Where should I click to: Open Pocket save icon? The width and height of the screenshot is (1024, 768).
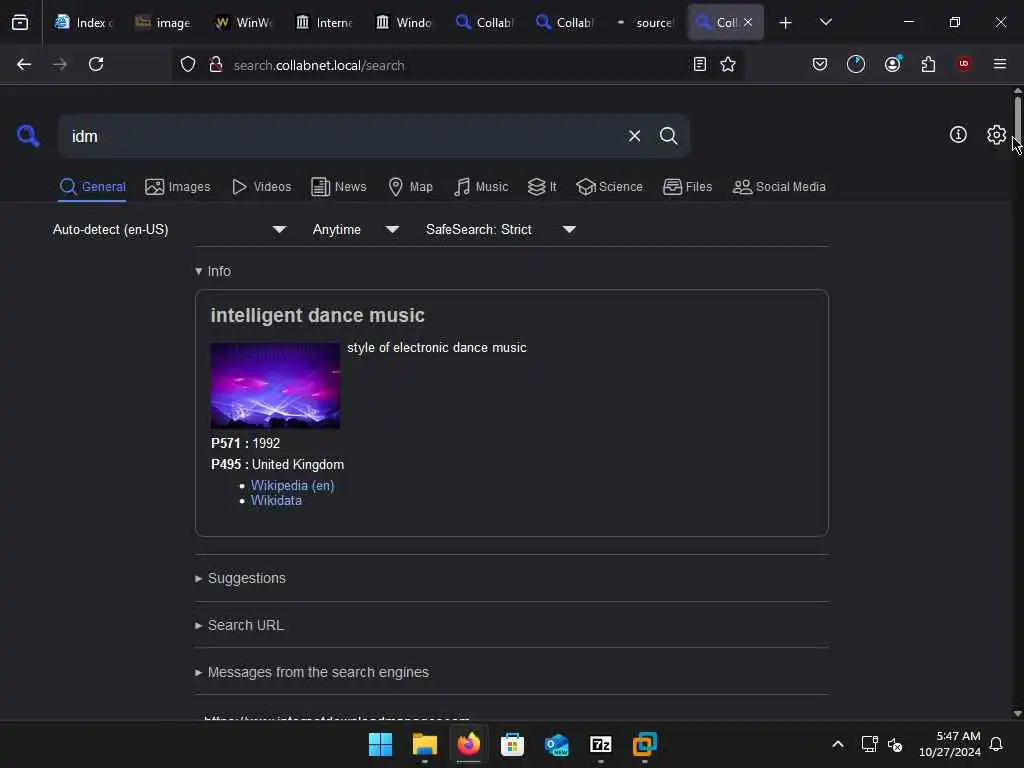820,64
